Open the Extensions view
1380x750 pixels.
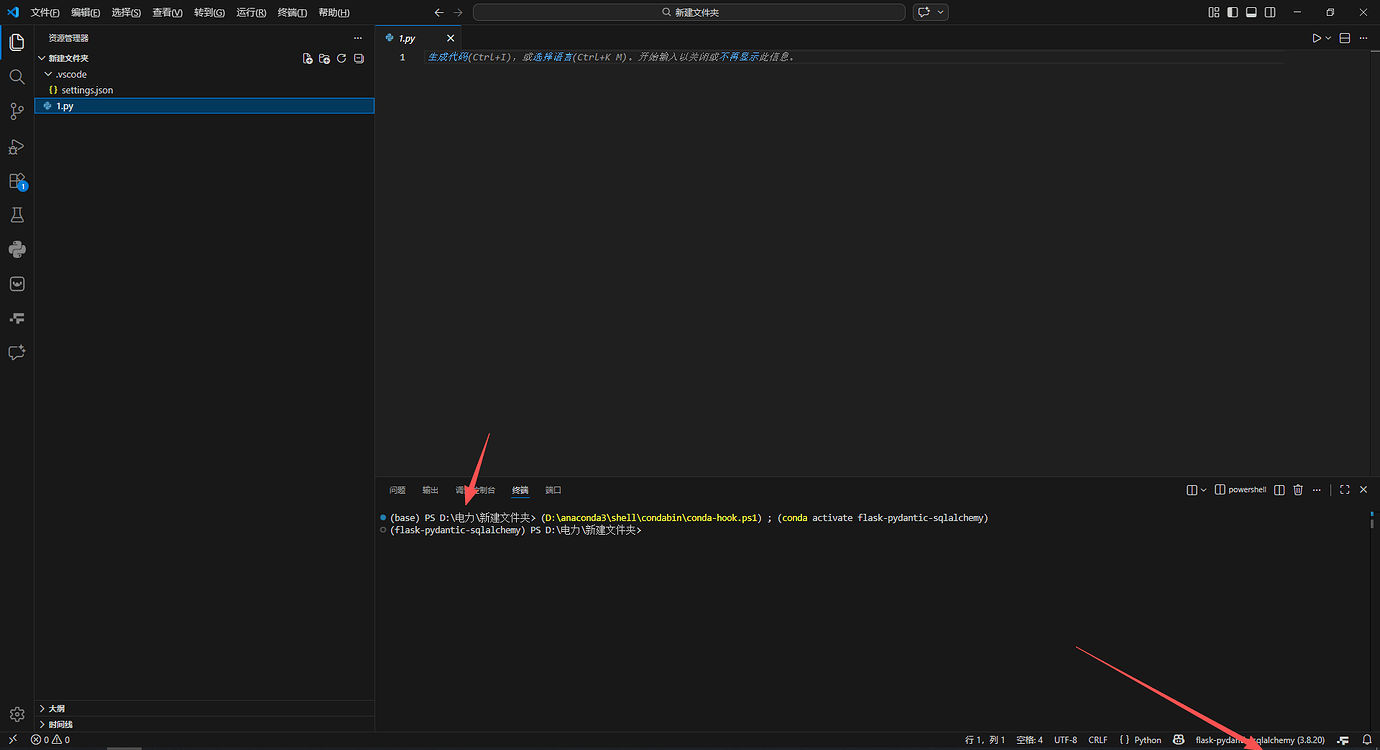click(x=17, y=181)
